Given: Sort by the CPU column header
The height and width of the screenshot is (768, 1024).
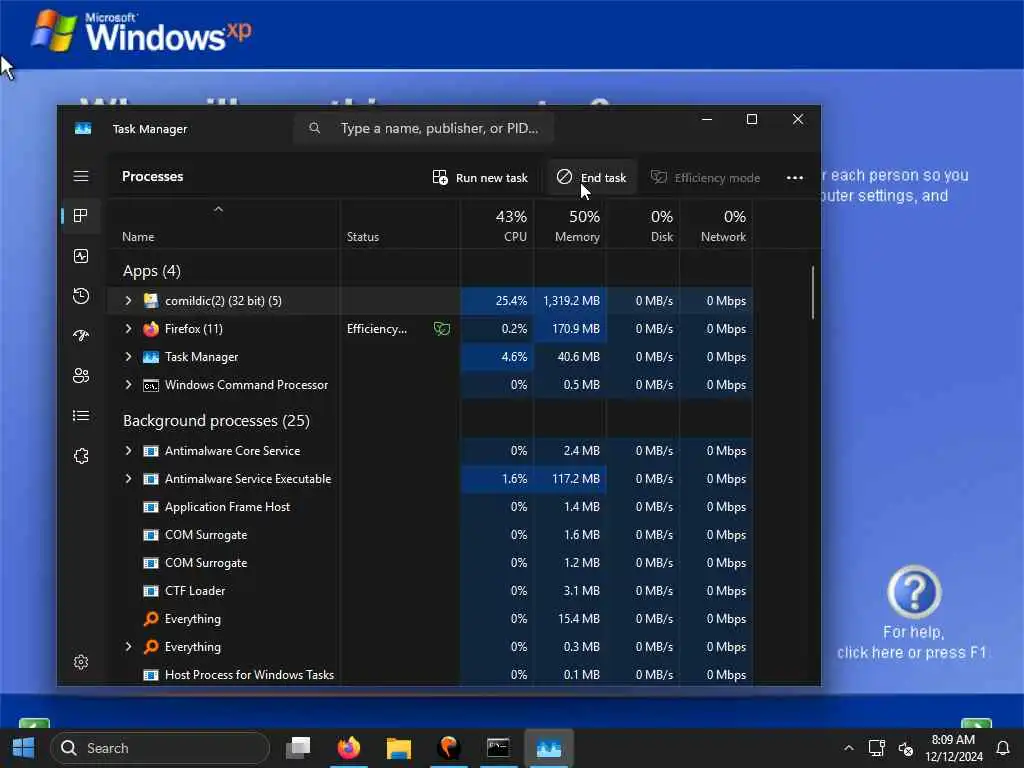Looking at the screenshot, I should point(498,225).
